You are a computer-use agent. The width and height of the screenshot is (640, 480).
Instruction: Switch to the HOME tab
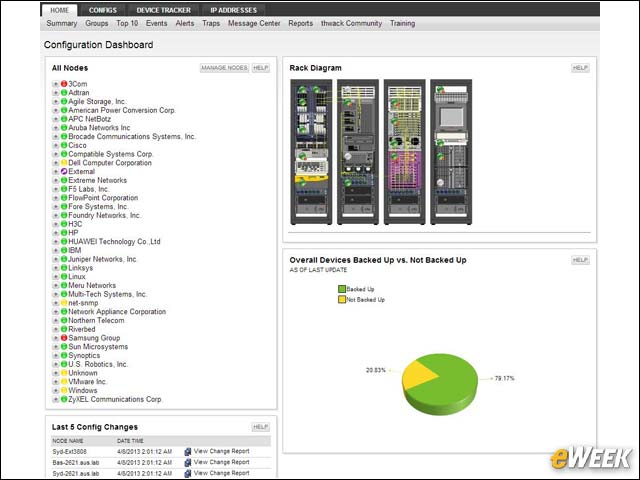[x=60, y=10]
